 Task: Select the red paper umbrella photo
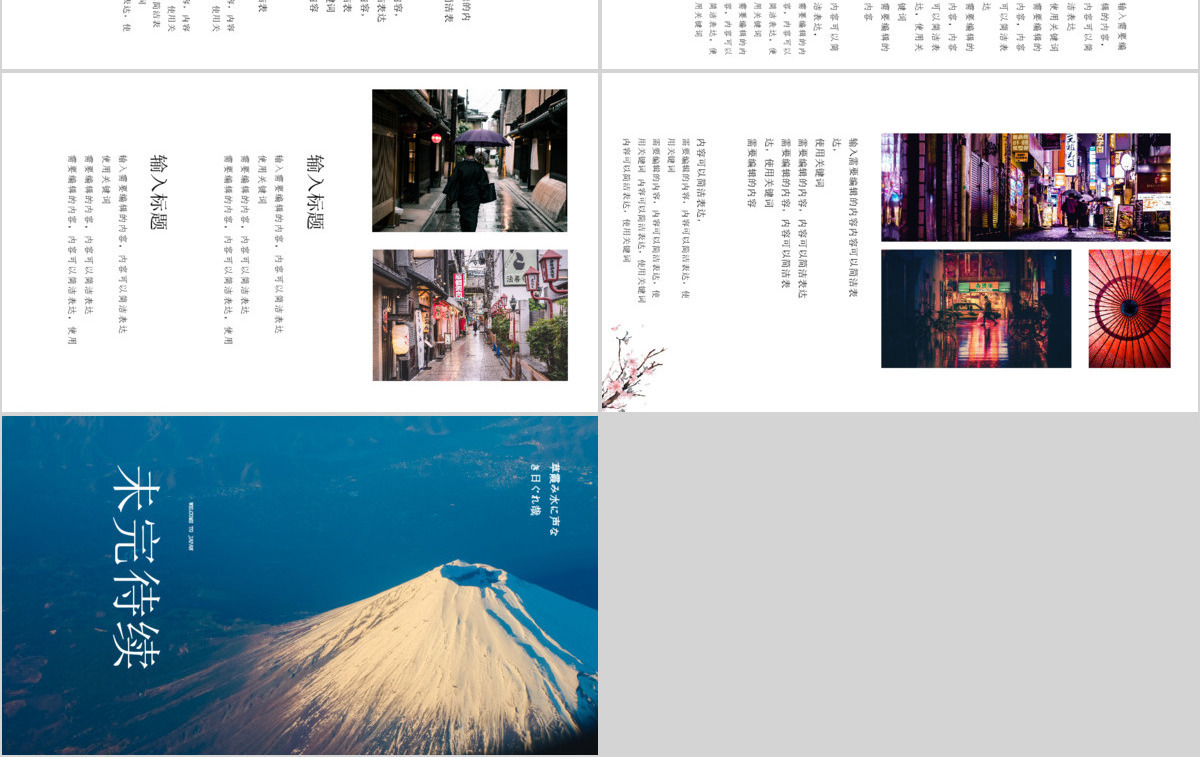(1129, 309)
